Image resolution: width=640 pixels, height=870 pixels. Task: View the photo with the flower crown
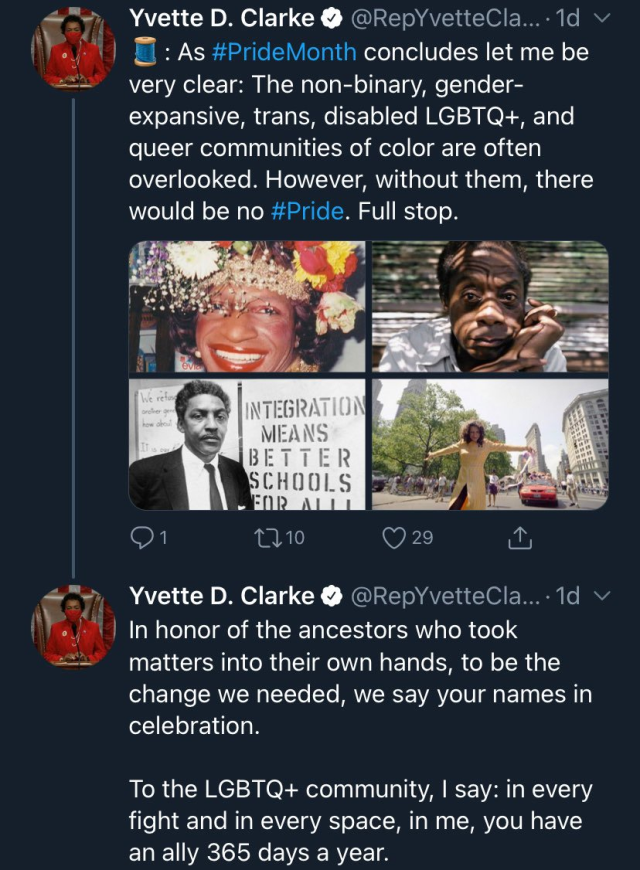(247, 306)
